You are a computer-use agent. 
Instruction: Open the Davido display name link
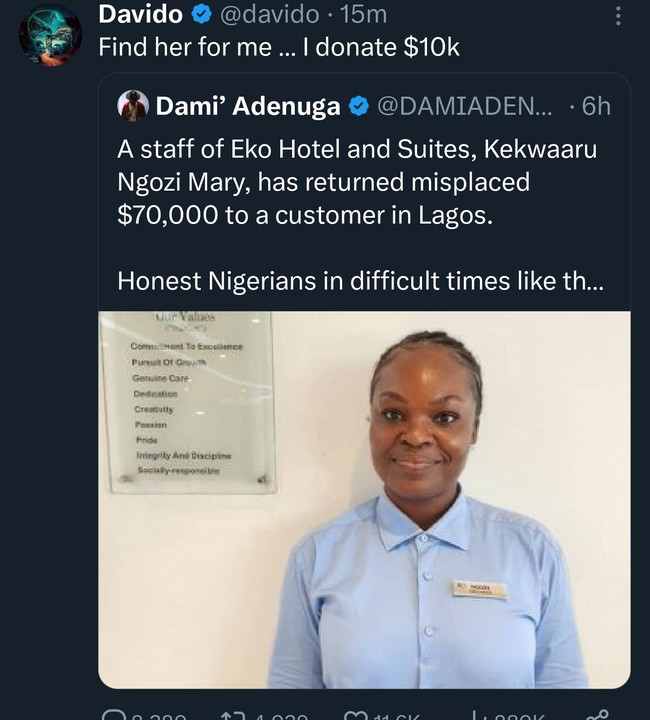click(x=140, y=15)
